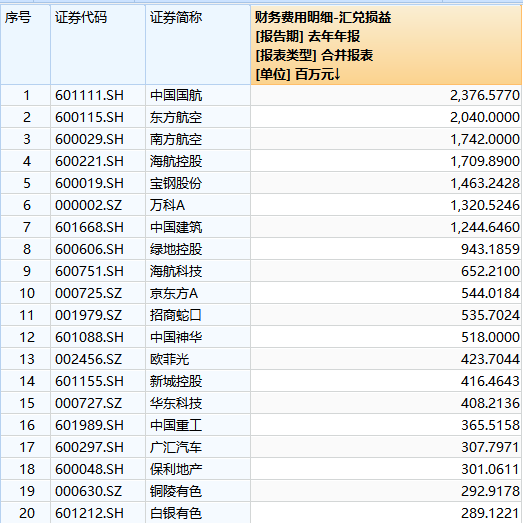Select stock name 保利地产
The image size is (523, 523).
click(176, 470)
